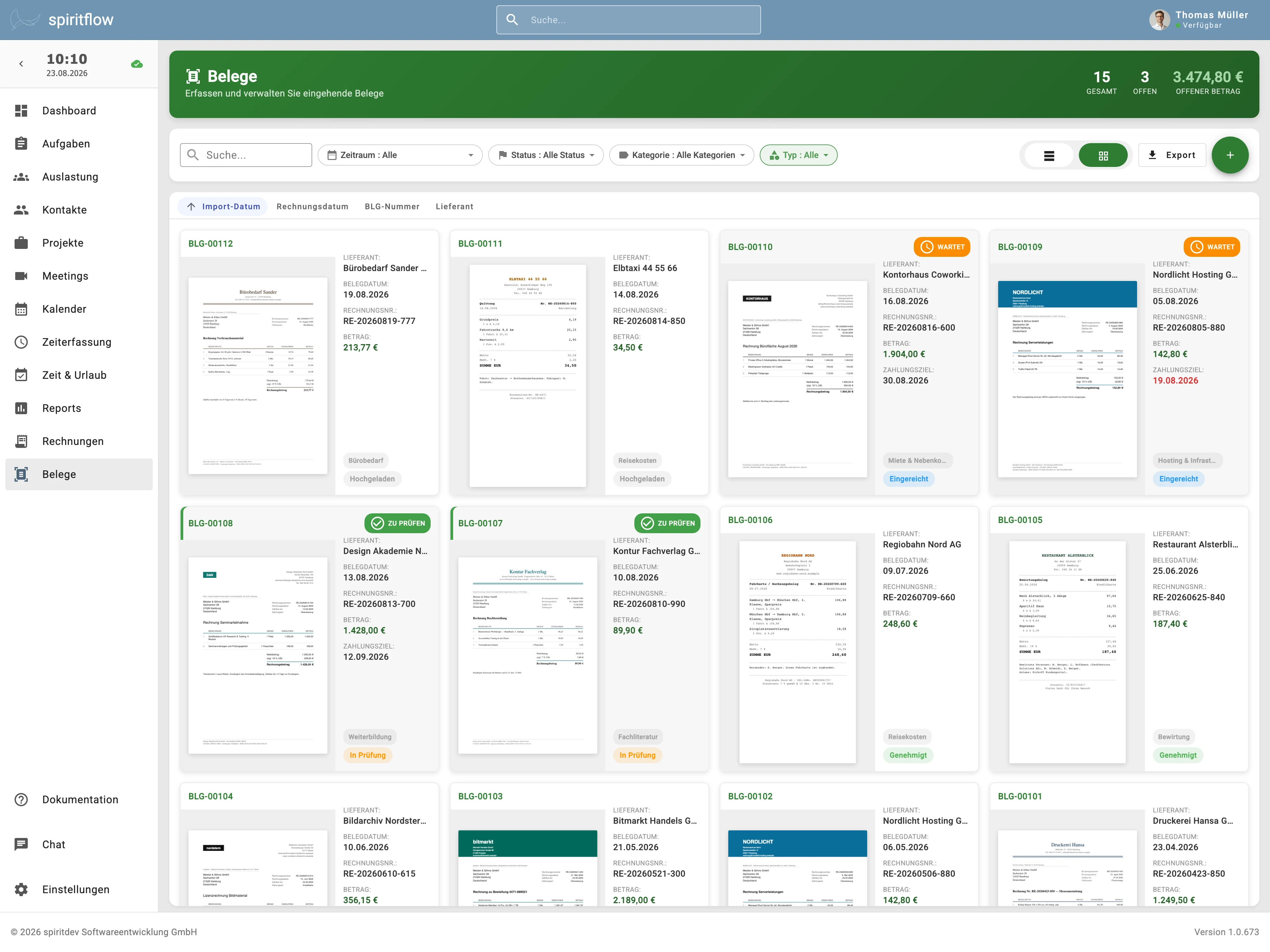This screenshot has height=952, width=1270.
Task: Click the Reisekosten chip on BLG-00111
Action: coord(637,461)
